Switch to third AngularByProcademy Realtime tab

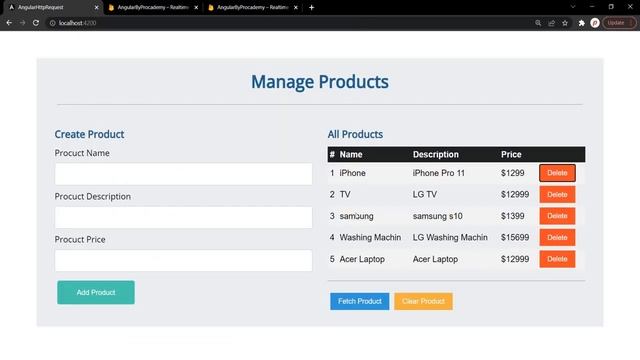253,7
